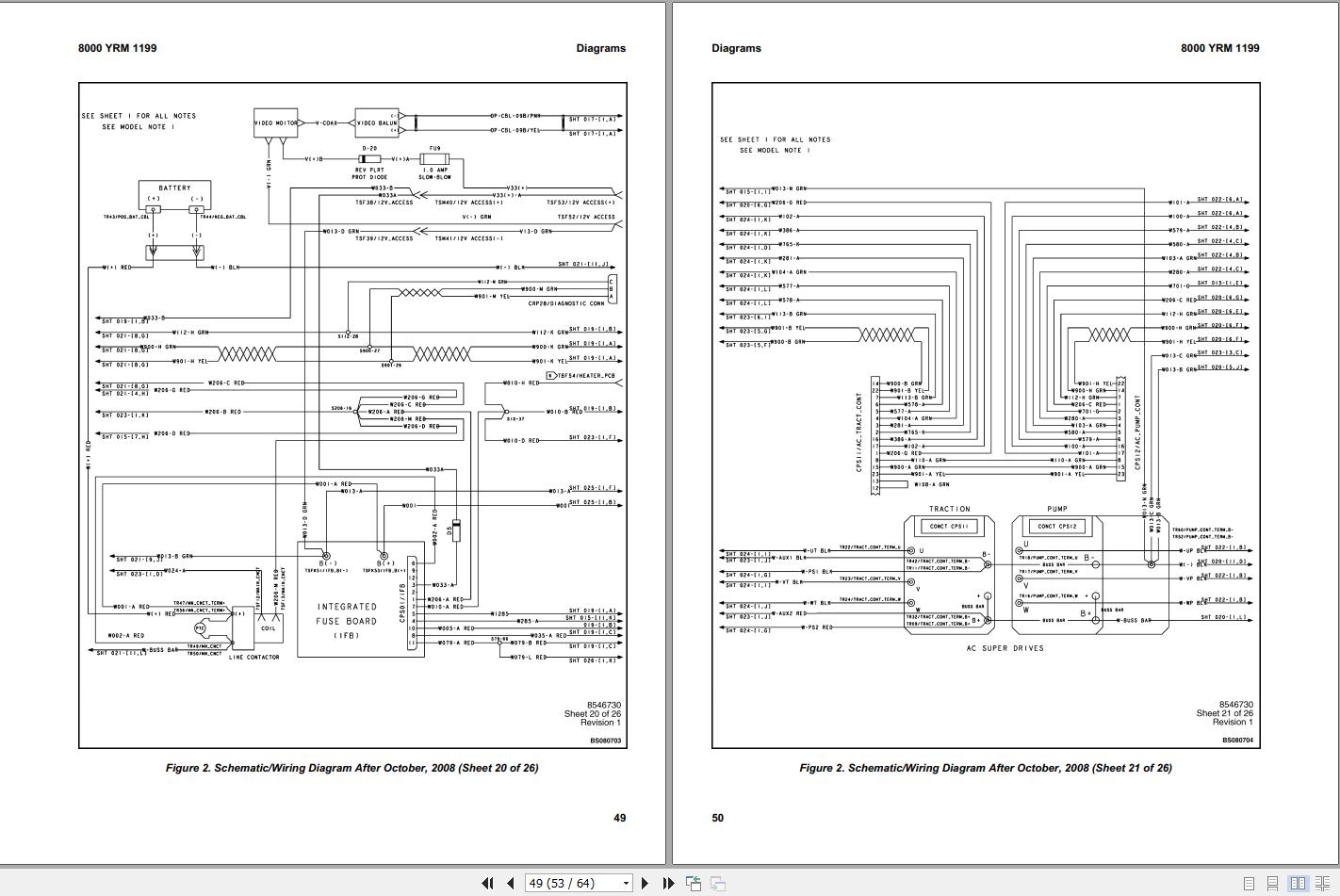This screenshot has width=1340, height=896.
Task: Advance to the next page
Action: pyautogui.click(x=645, y=883)
